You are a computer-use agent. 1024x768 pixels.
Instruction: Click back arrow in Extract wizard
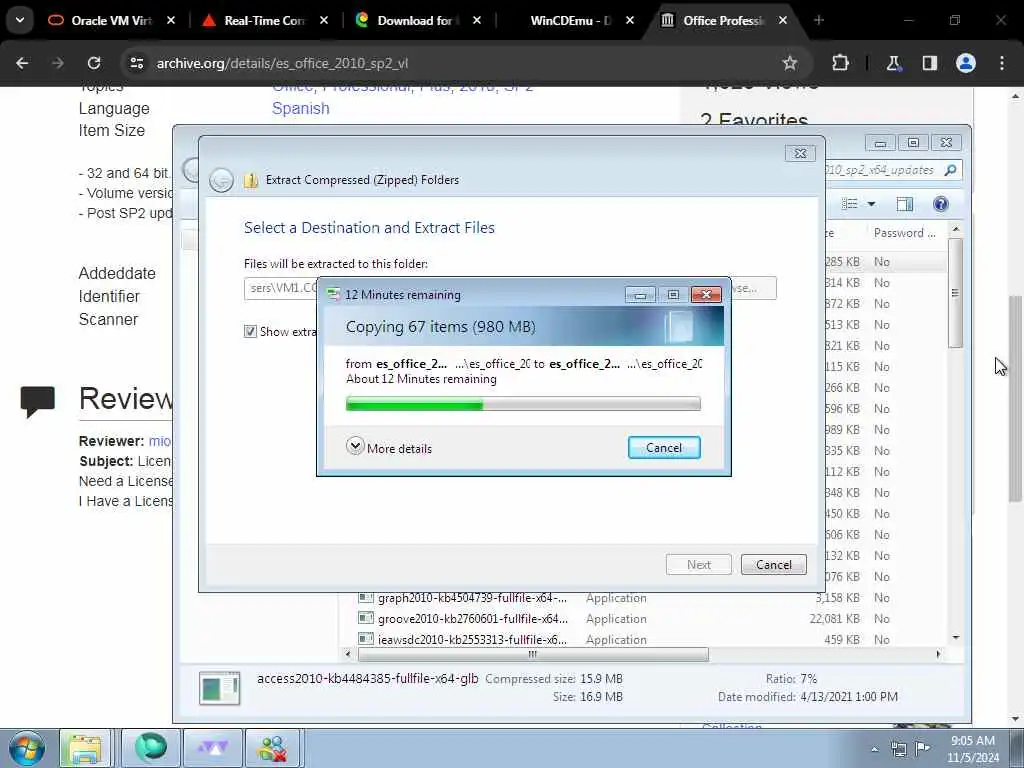[x=221, y=180]
